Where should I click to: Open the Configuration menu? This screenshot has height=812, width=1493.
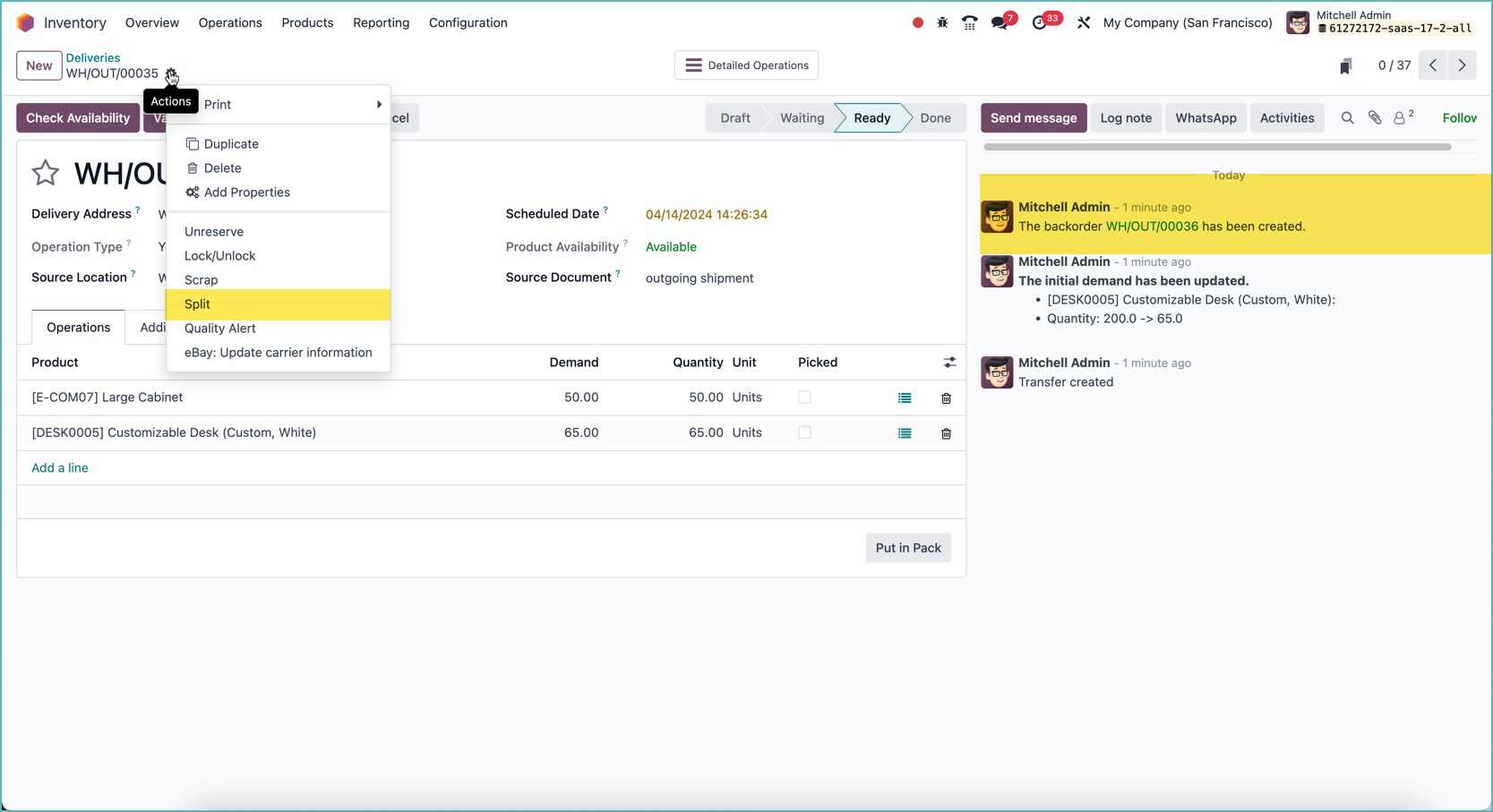tap(468, 23)
